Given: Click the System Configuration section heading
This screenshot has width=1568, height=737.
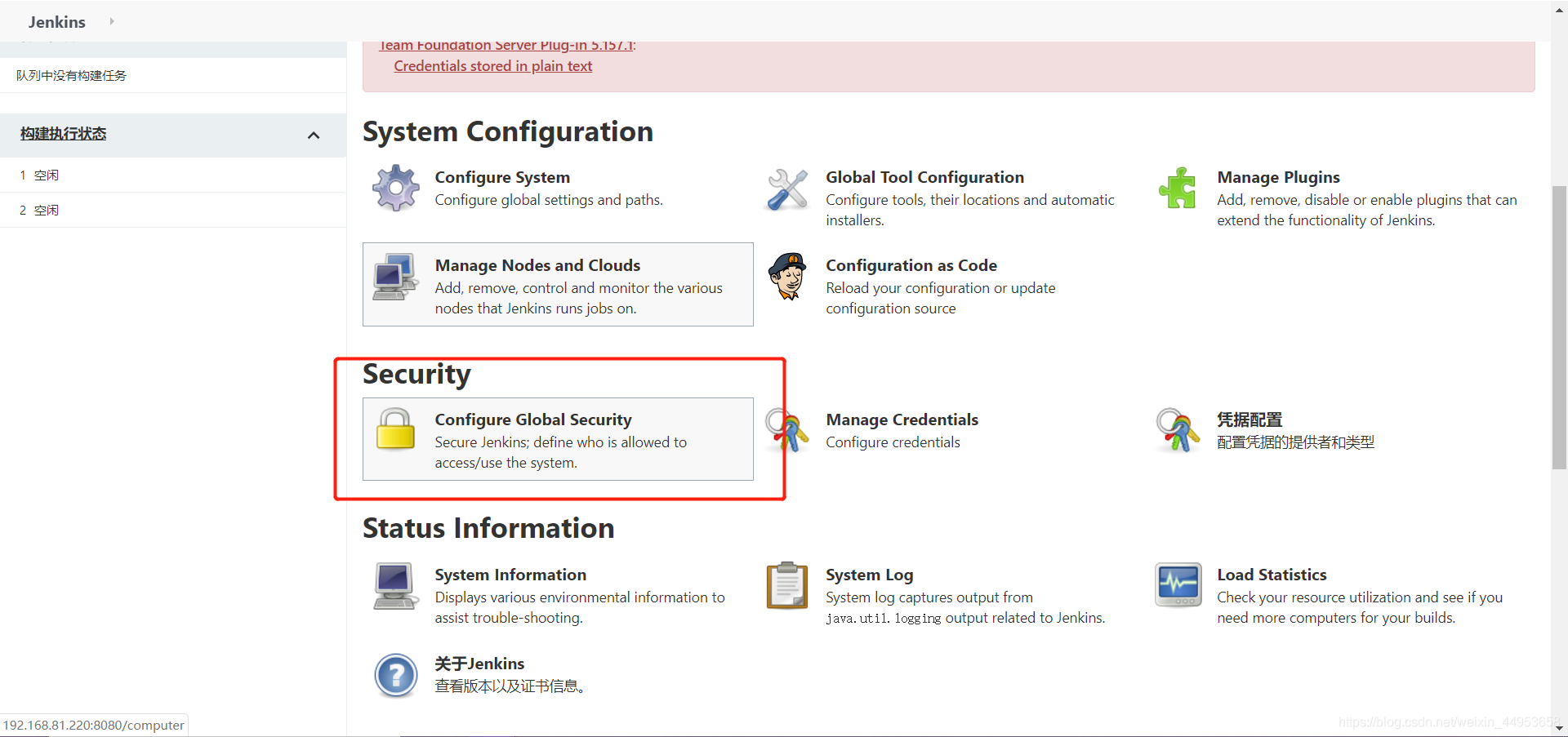Looking at the screenshot, I should click(x=508, y=131).
